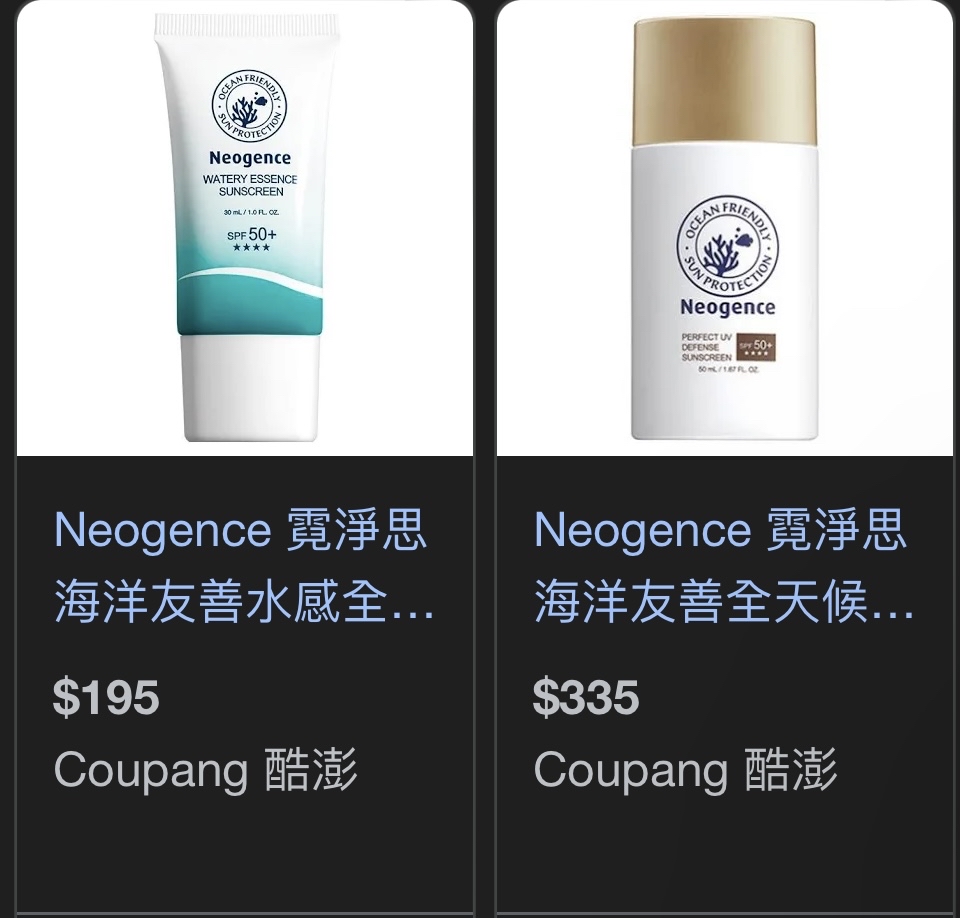The width and height of the screenshot is (960, 918).
Task: Click Coupang 酷澎 under the $195 item
Action: point(205,770)
